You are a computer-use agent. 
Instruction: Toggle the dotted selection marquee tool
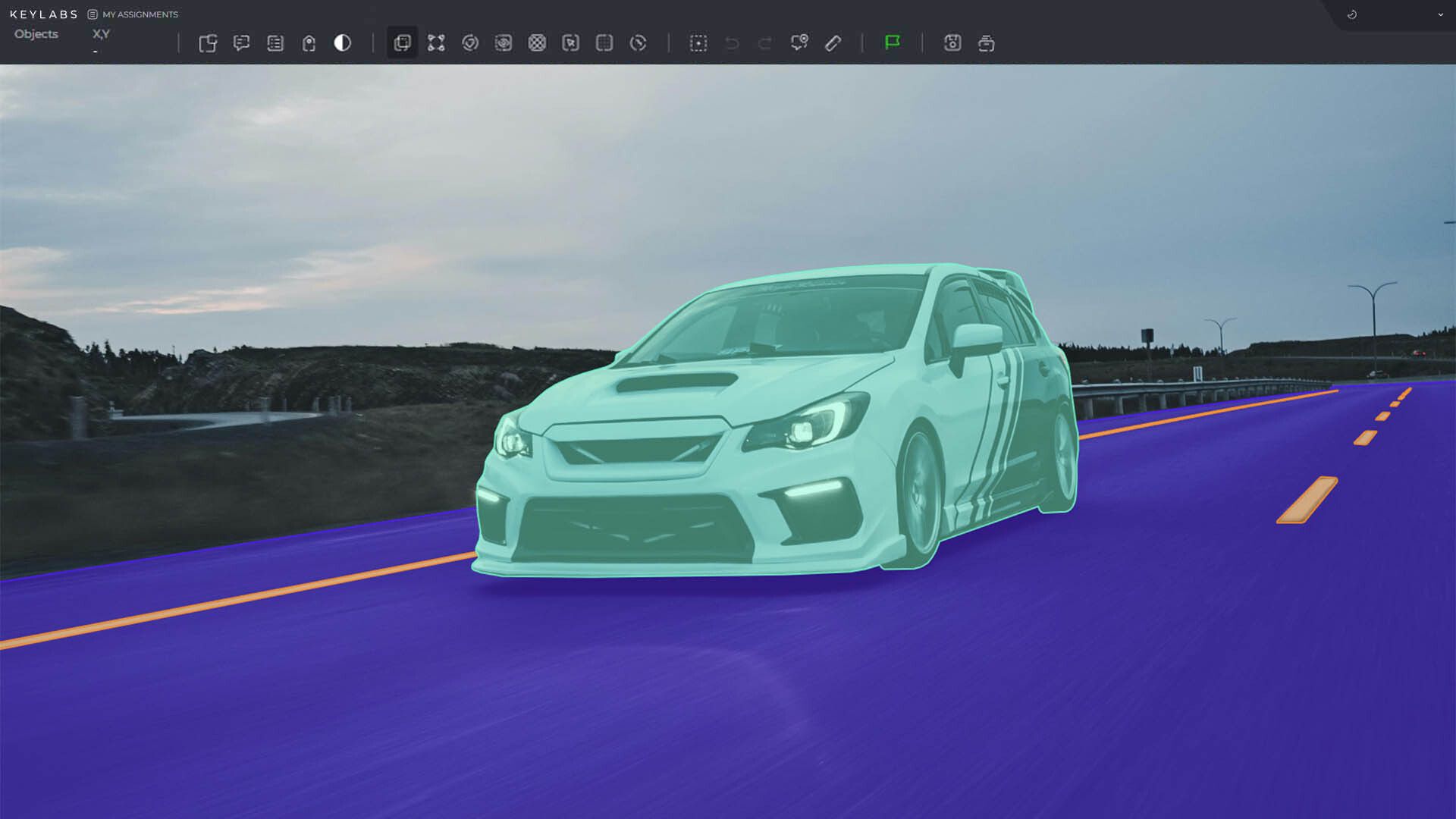[698, 43]
